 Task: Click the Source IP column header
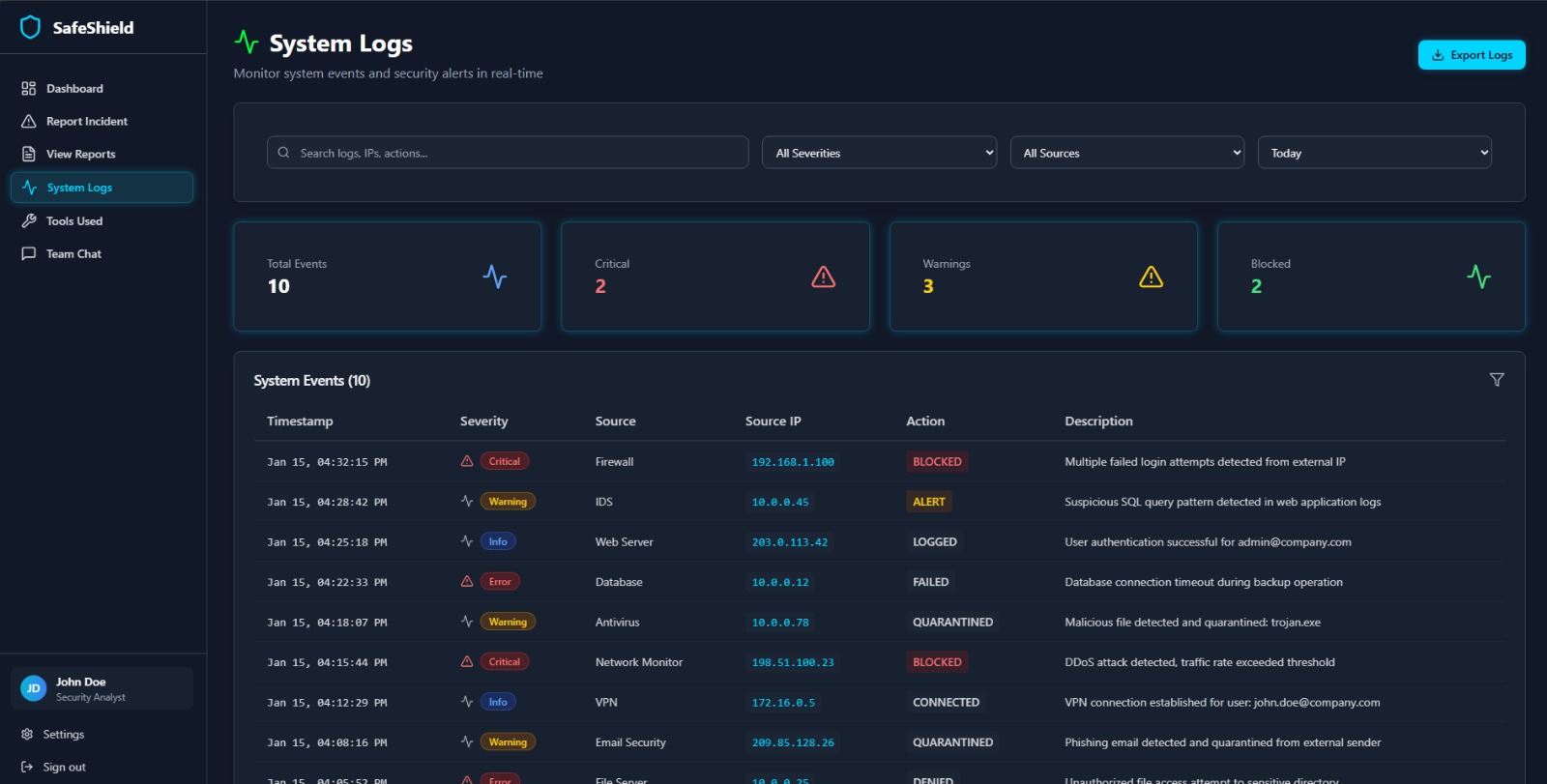coord(773,421)
